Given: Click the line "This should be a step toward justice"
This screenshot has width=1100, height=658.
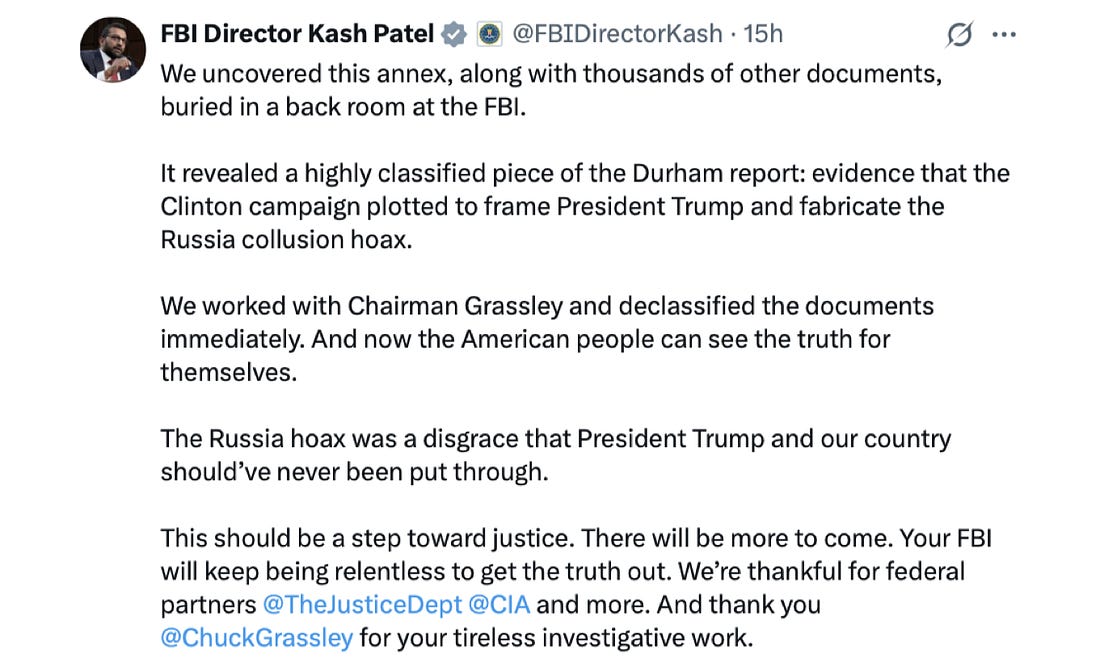Looking at the screenshot, I should click(576, 538).
